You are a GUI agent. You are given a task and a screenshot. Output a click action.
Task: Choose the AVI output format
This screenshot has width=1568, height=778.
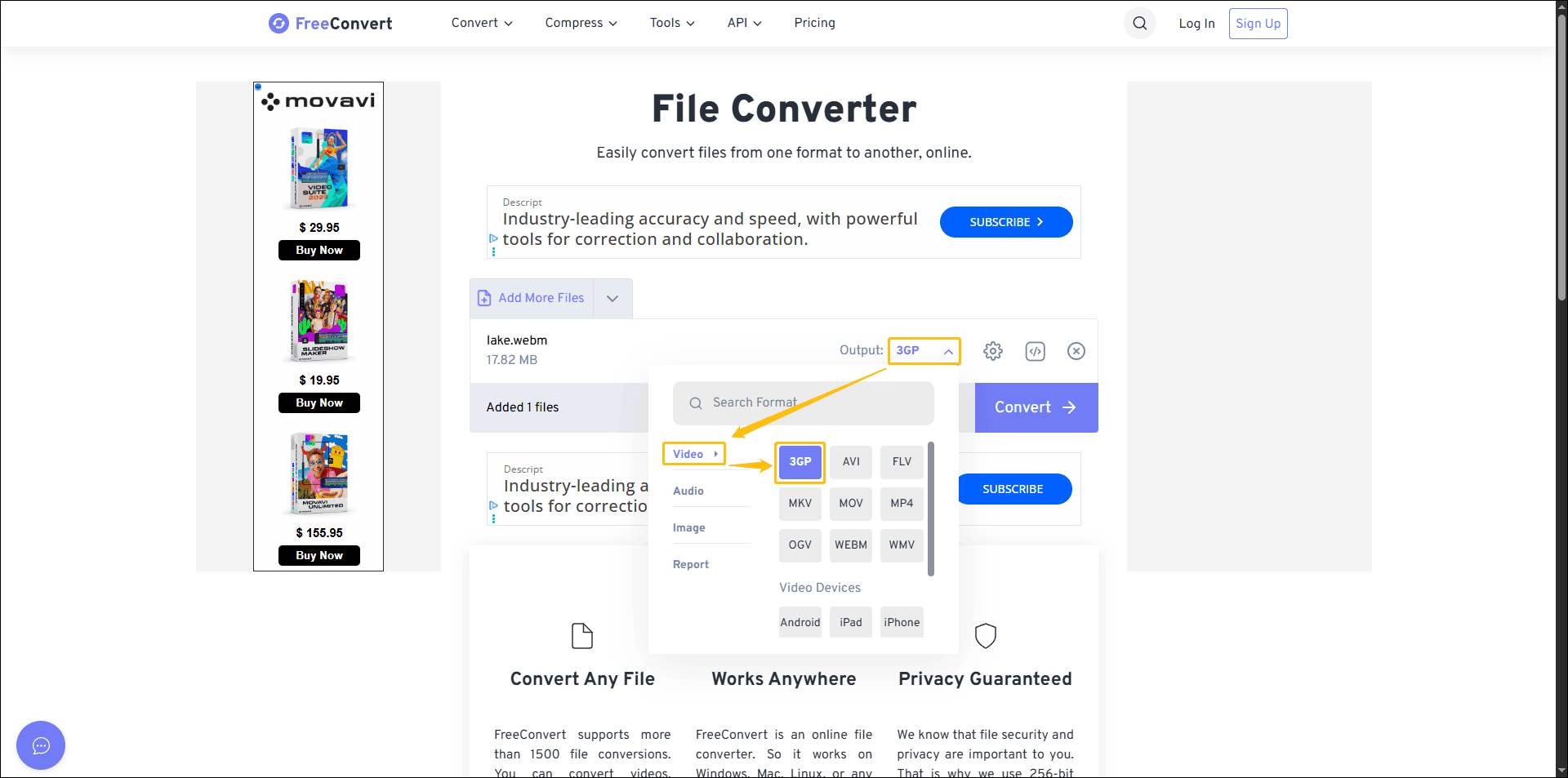coord(851,462)
